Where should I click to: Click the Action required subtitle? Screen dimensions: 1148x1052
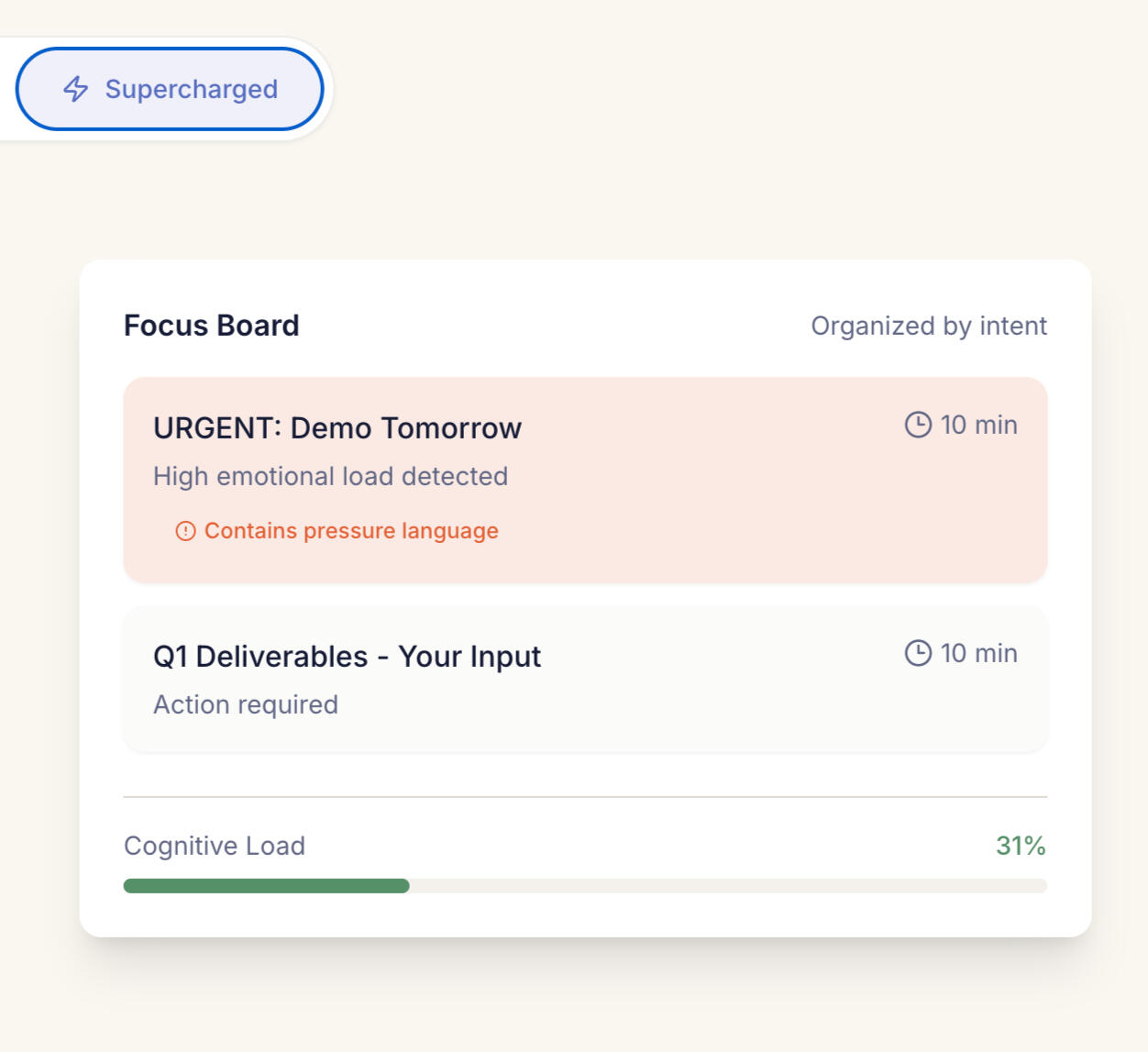pos(246,704)
